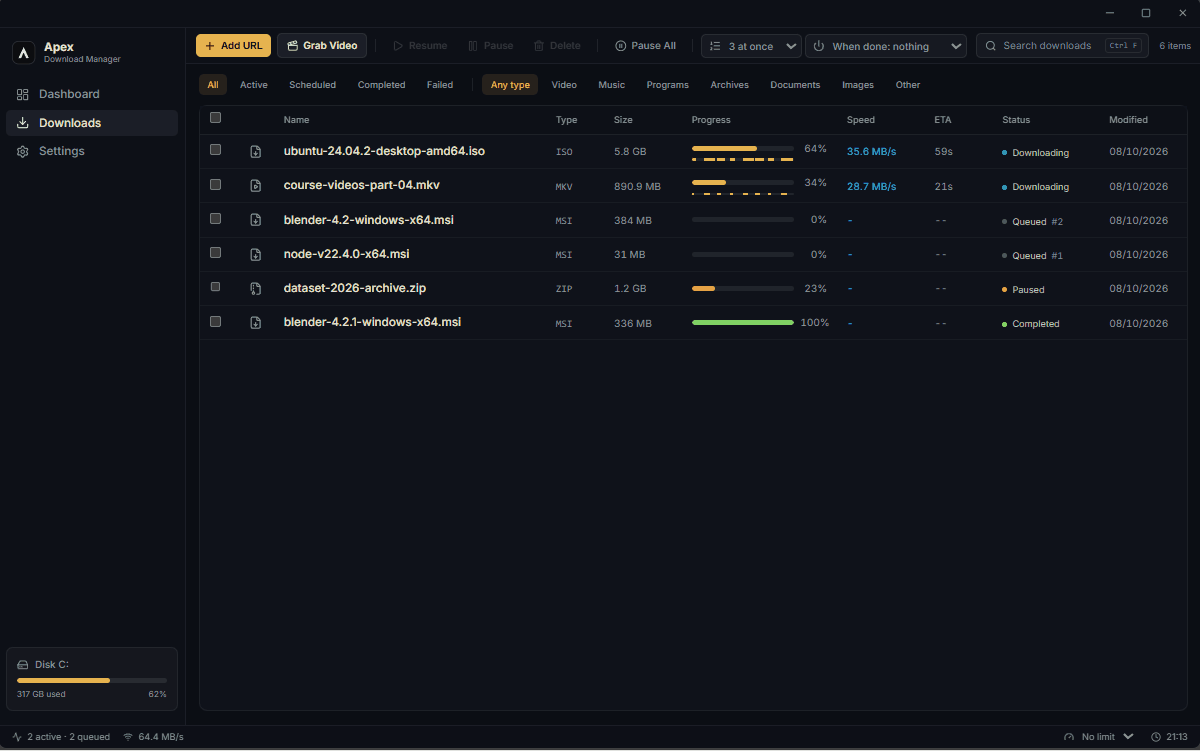Click the dataset-2026-archive.zip 23% progress bar
The image size is (1200, 751).
(743, 289)
